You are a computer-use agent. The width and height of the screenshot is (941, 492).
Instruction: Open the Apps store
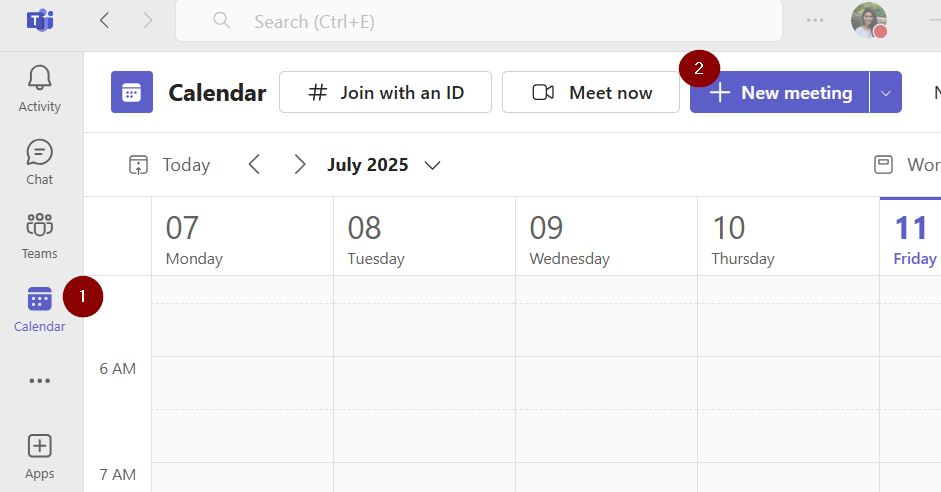pyautogui.click(x=40, y=455)
